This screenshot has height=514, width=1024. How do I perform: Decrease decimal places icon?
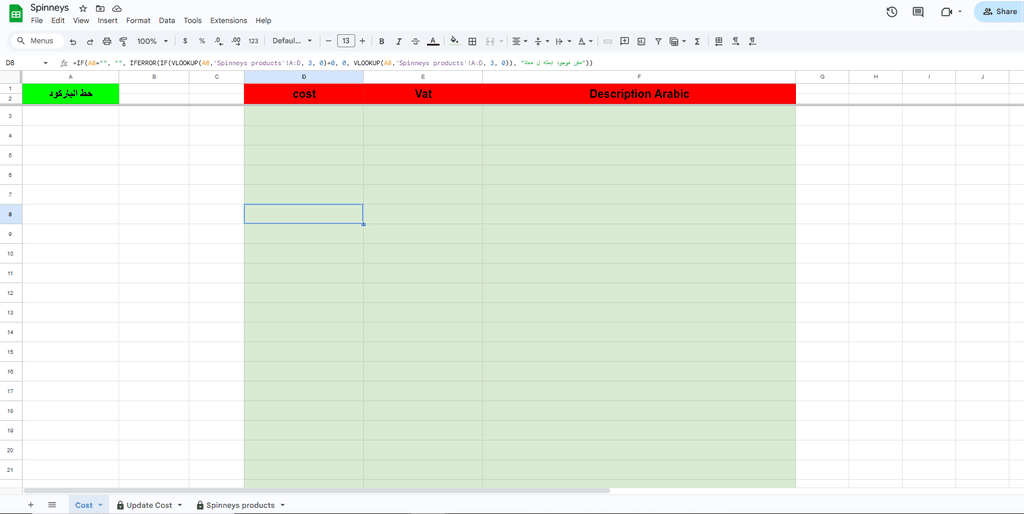coord(219,41)
